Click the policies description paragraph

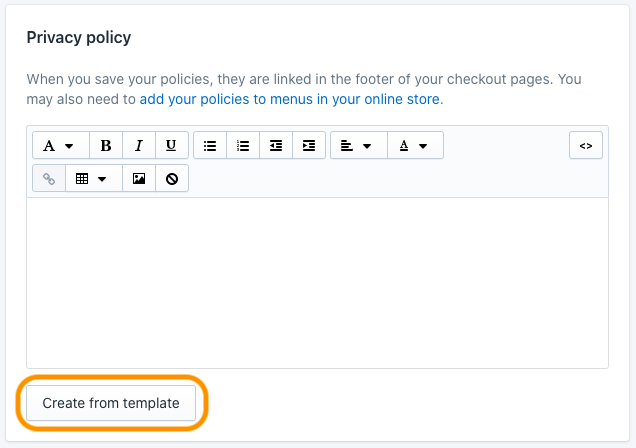tap(300, 79)
